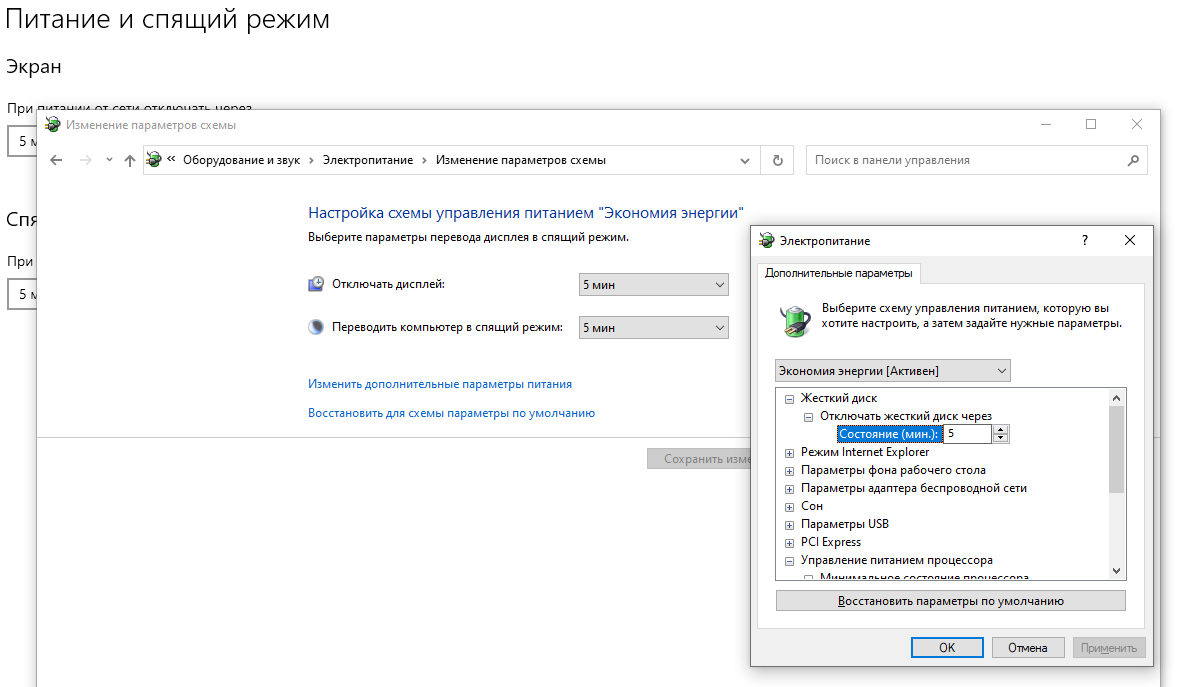
Task: Refresh the Control Panel page
Action: (777, 160)
